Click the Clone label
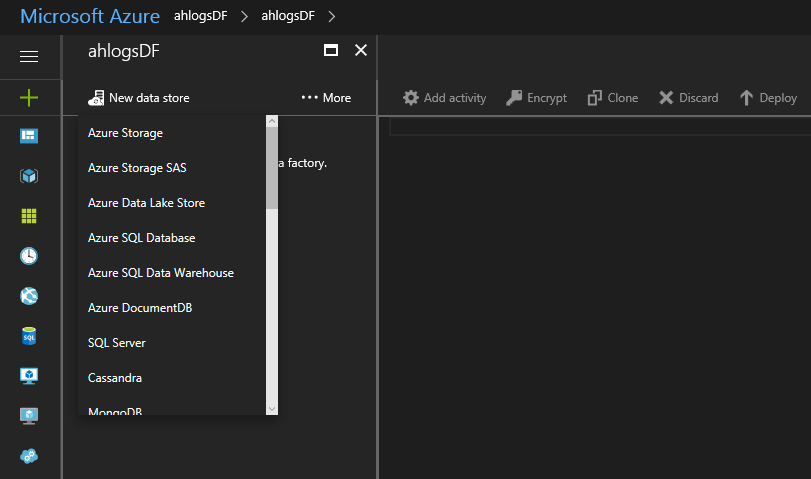This screenshot has width=811, height=479. click(x=623, y=98)
